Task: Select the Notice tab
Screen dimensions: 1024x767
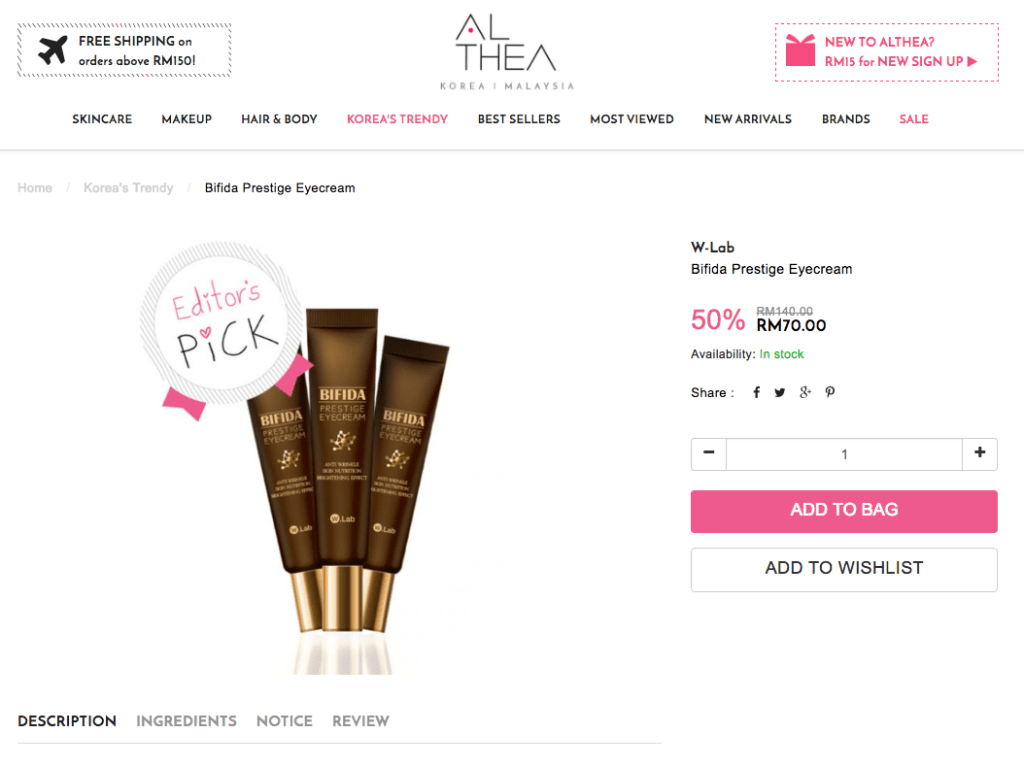Action: click(285, 721)
